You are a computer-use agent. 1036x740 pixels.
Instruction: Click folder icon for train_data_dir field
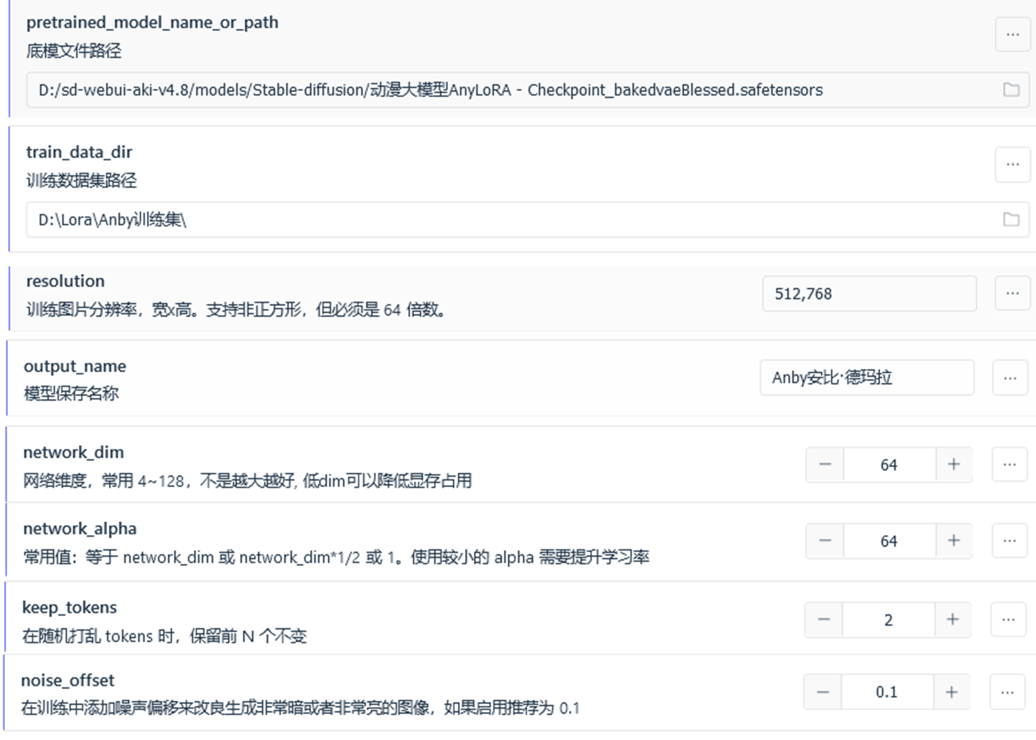tap(1011, 220)
